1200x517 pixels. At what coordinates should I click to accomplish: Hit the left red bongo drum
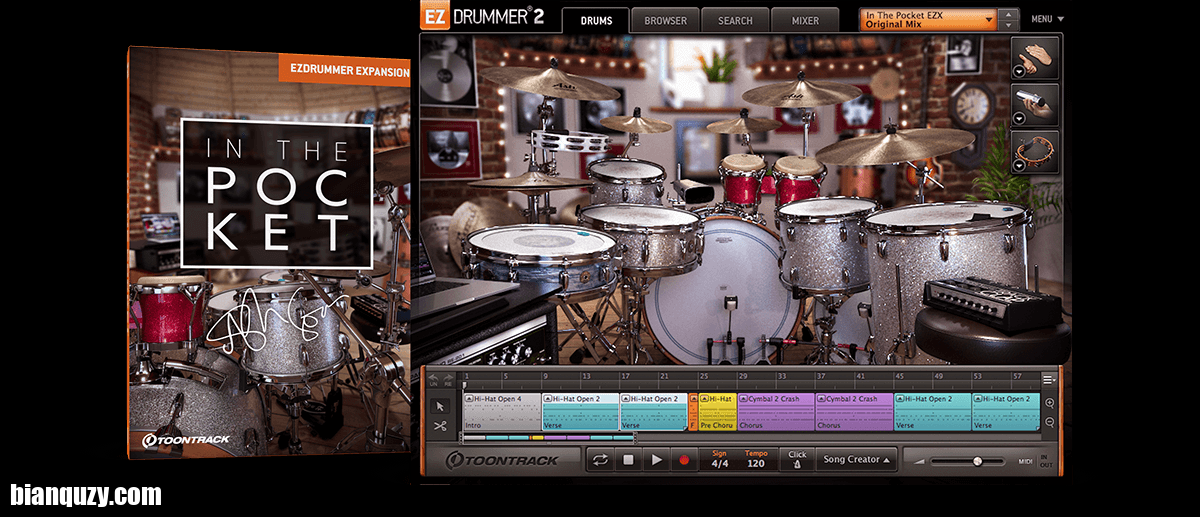coord(743,180)
